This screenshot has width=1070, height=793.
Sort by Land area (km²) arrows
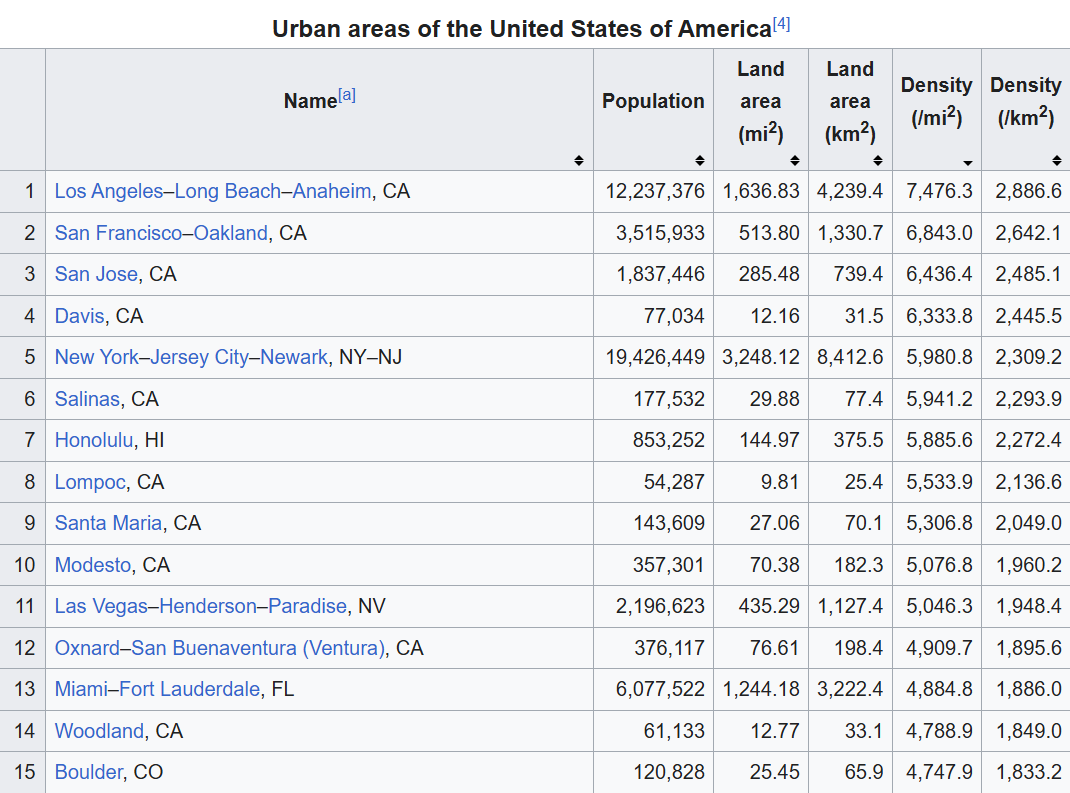tap(878, 160)
